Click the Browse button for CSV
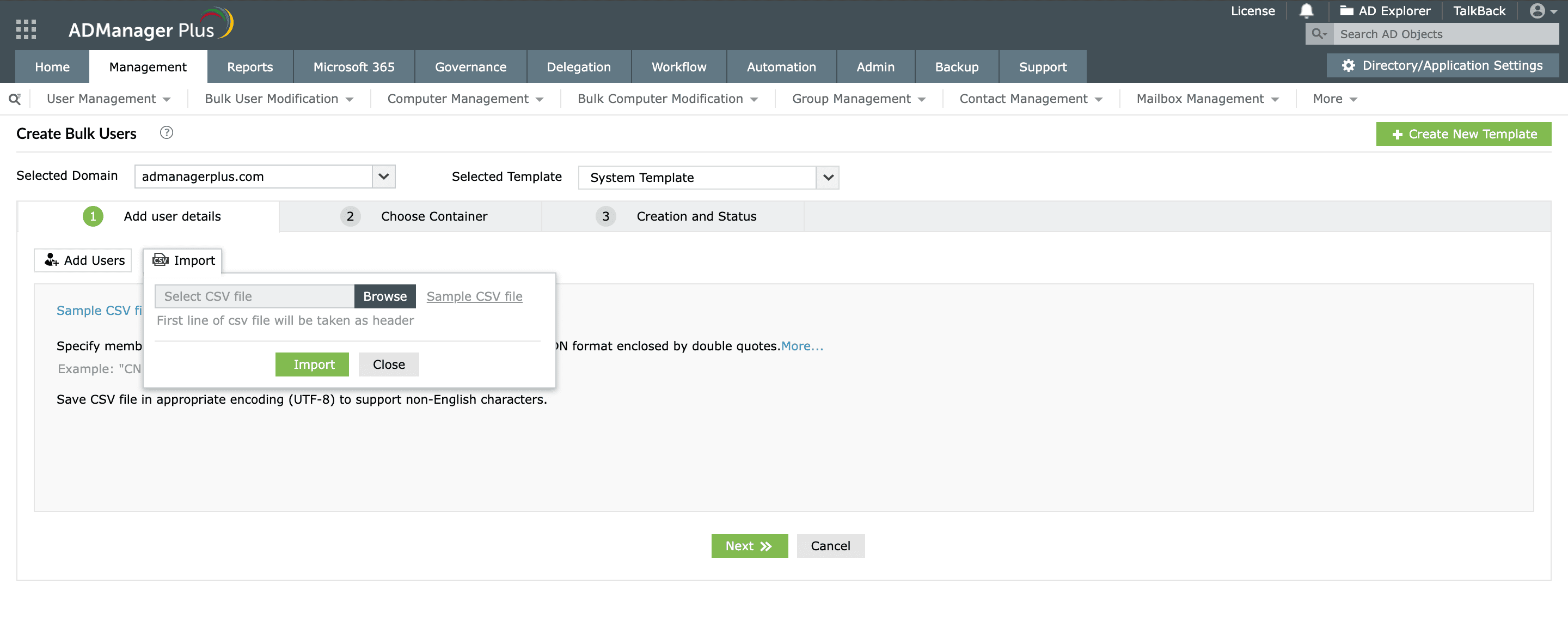The width and height of the screenshot is (1568, 632). pos(385,296)
